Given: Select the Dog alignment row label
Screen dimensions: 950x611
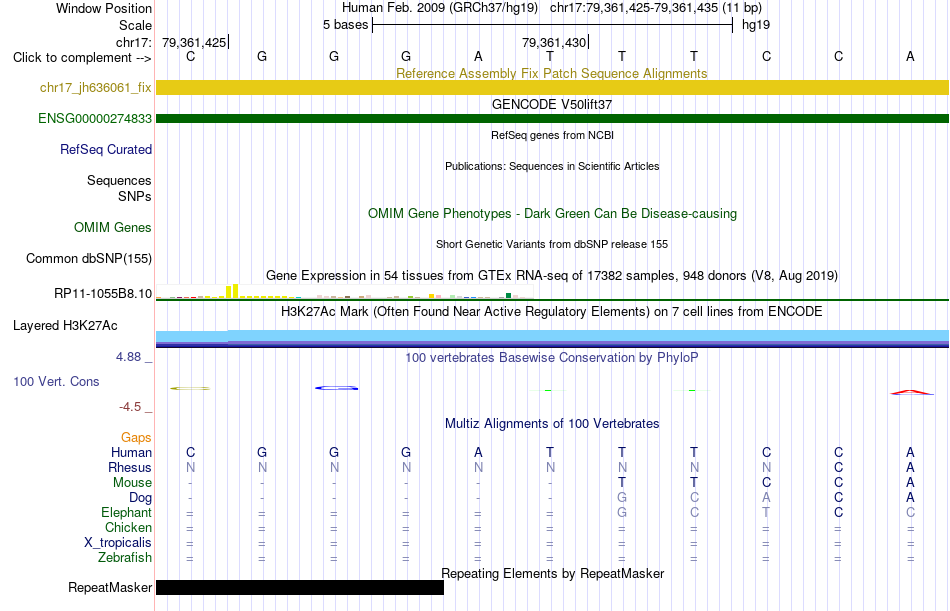Looking at the screenshot, I should click(141, 498).
